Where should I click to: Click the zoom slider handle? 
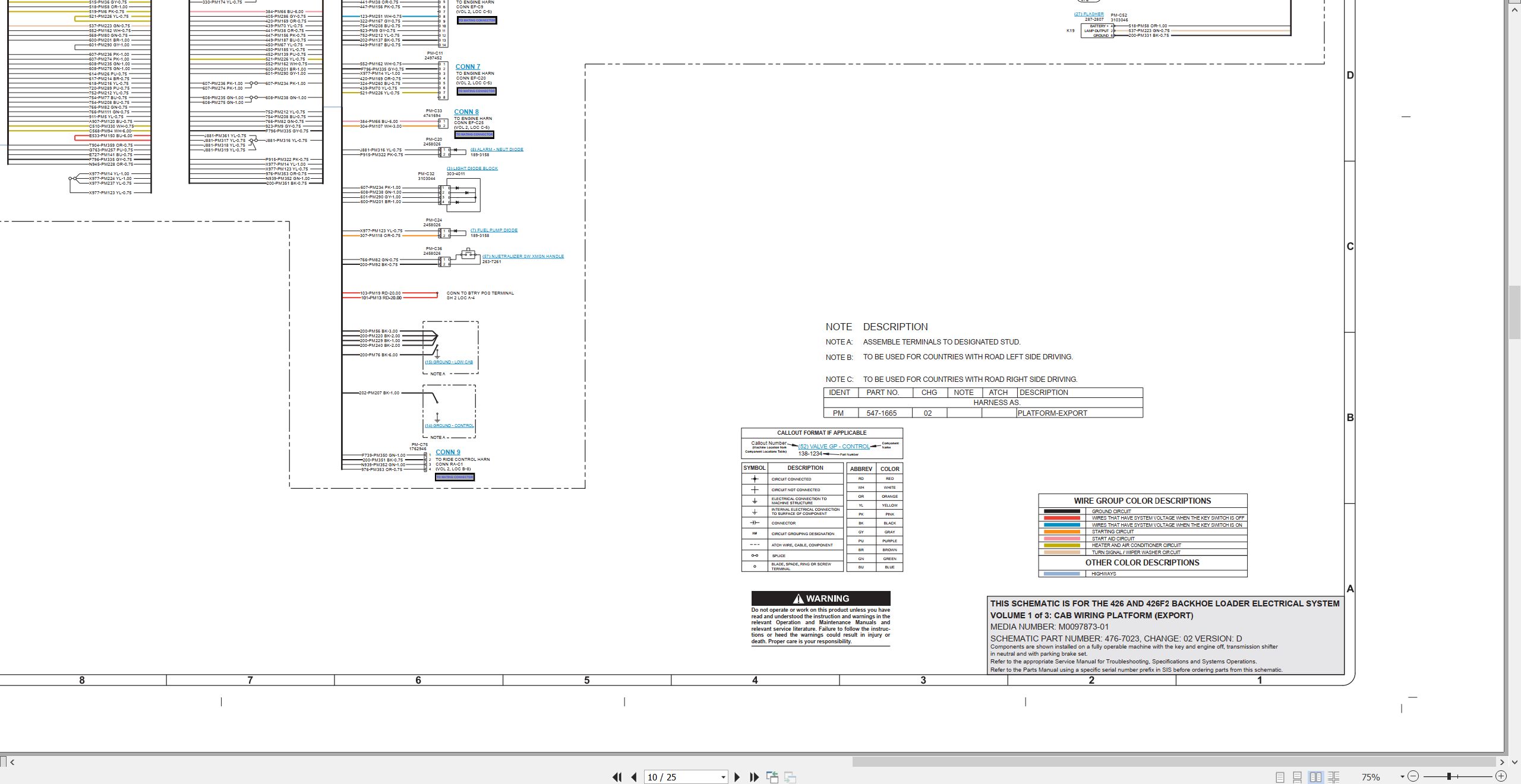coord(1449,776)
